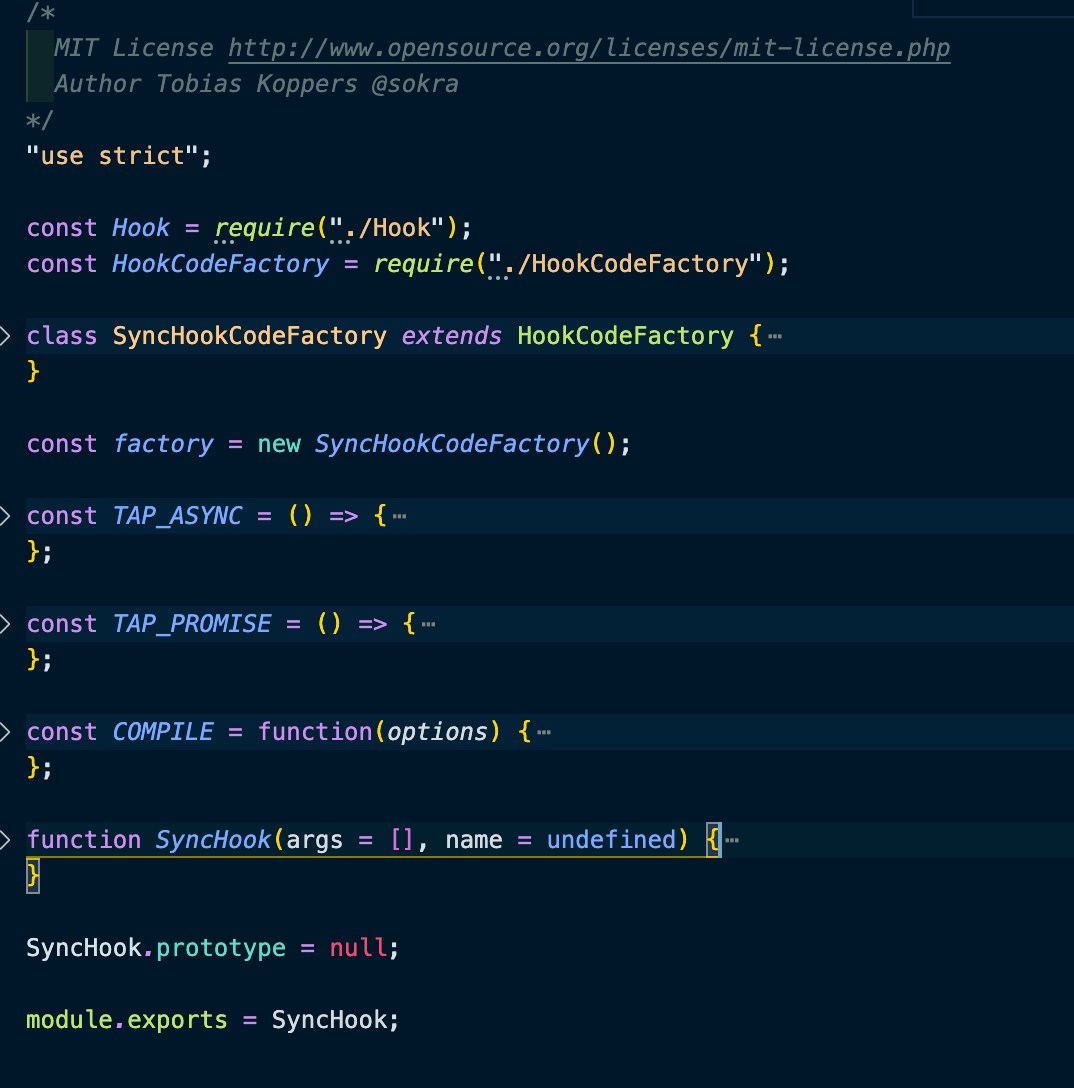Click SyncHookCodeFactory constructor call after new
Image resolution: width=1074 pixels, height=1088 pixels.
452,444
